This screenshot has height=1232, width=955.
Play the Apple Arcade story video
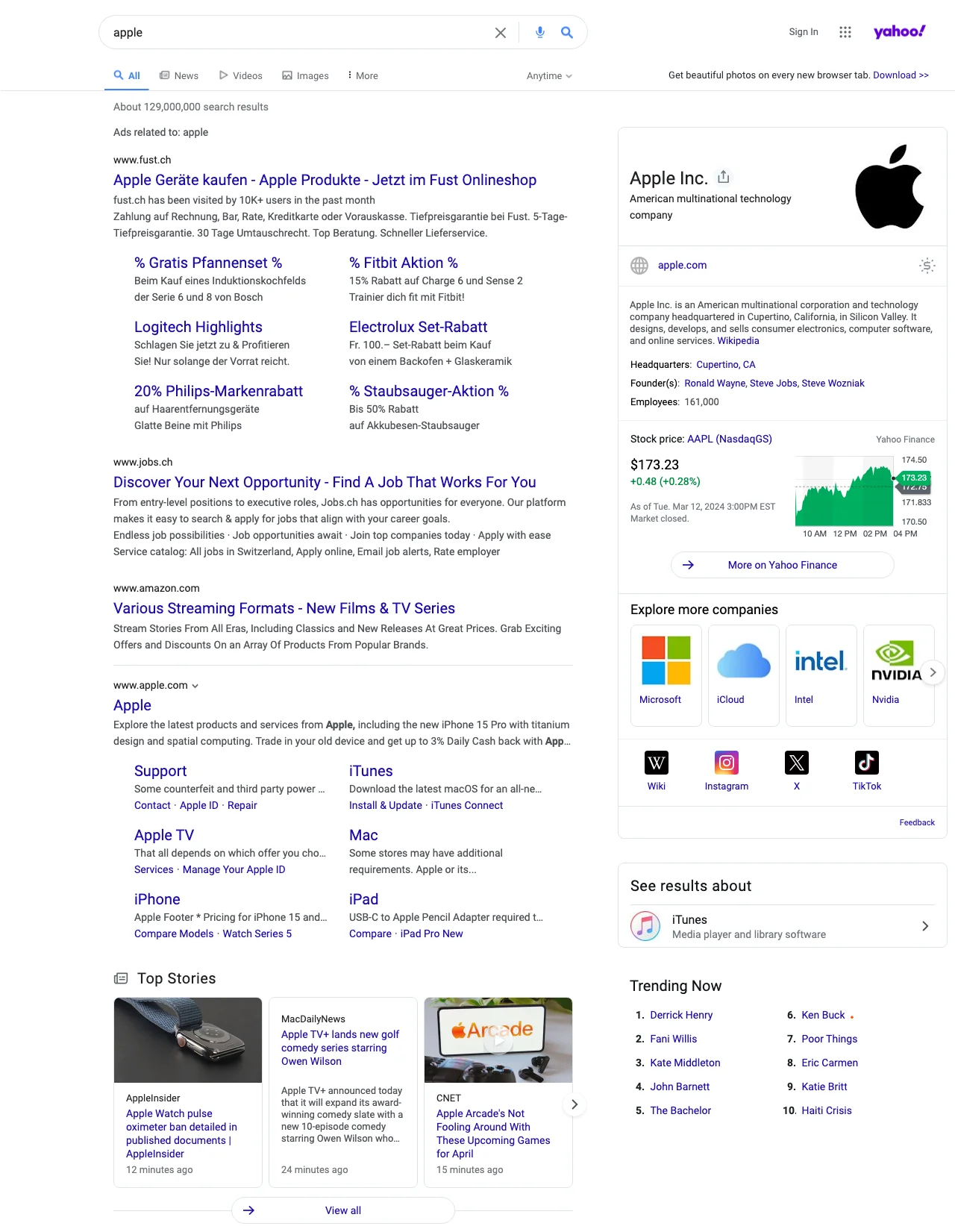pyautogui.click(x=498, y=1040)
